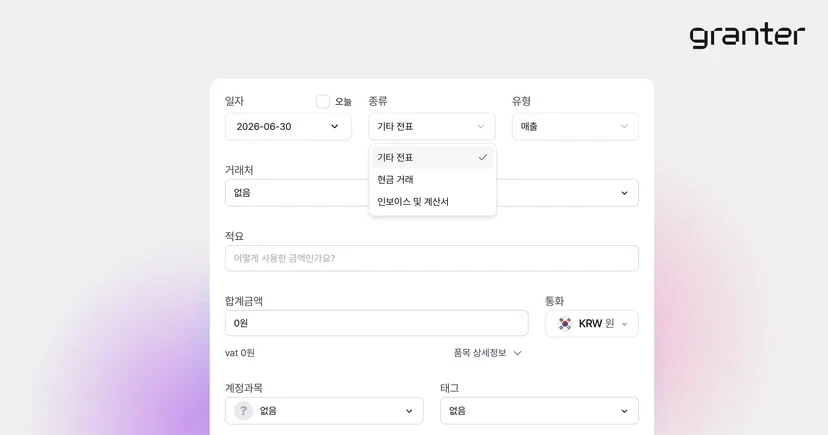Open the 거래처 dropdown showing 없음
This screenshot has width=828, height=435.
tap(432, 193)
